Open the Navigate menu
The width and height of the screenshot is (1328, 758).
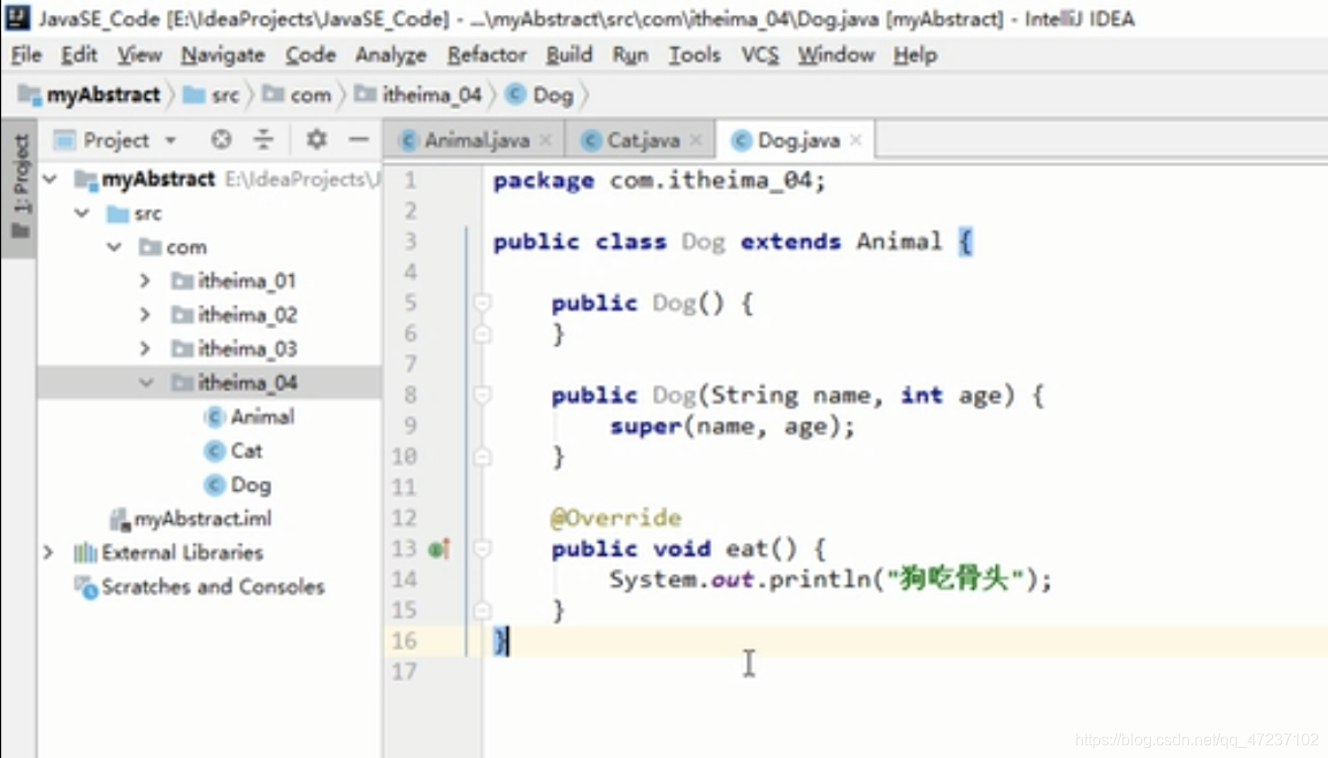[x=223, y=56]
